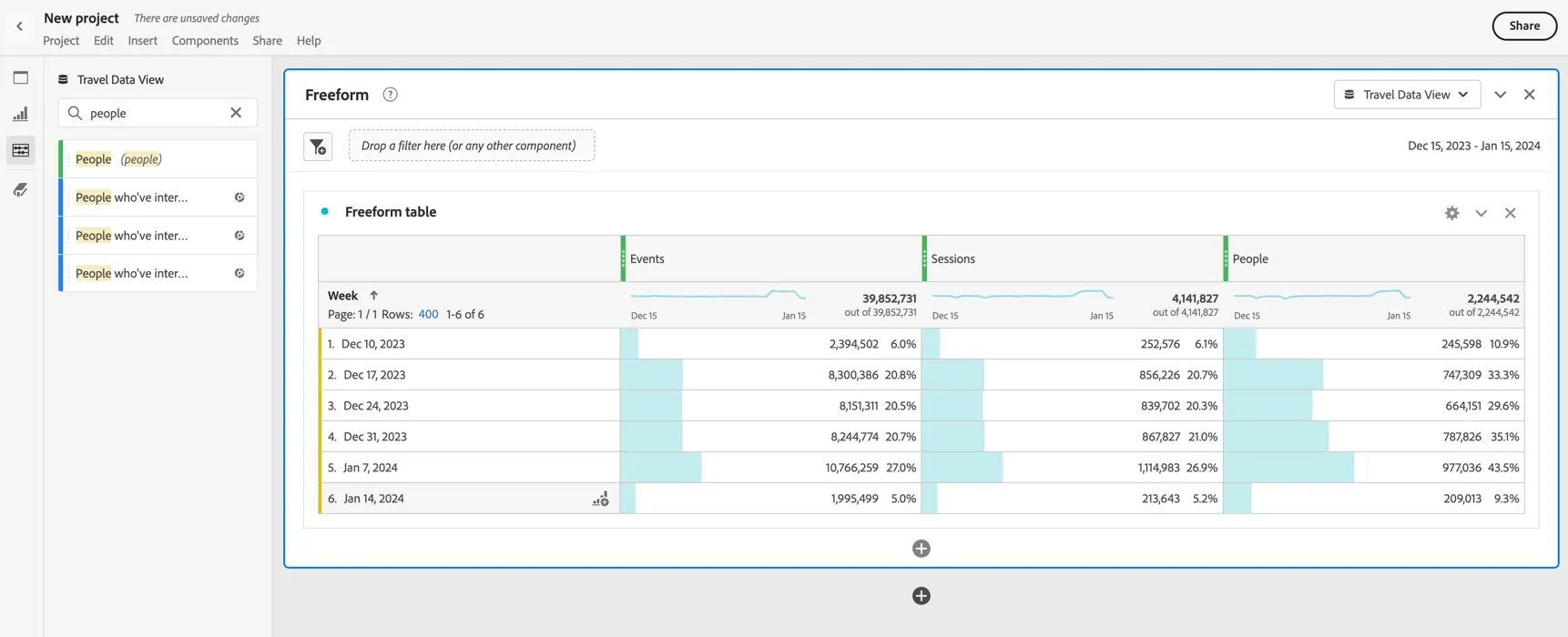Close the Freeform table visualization

click(x=1510, y=213)
